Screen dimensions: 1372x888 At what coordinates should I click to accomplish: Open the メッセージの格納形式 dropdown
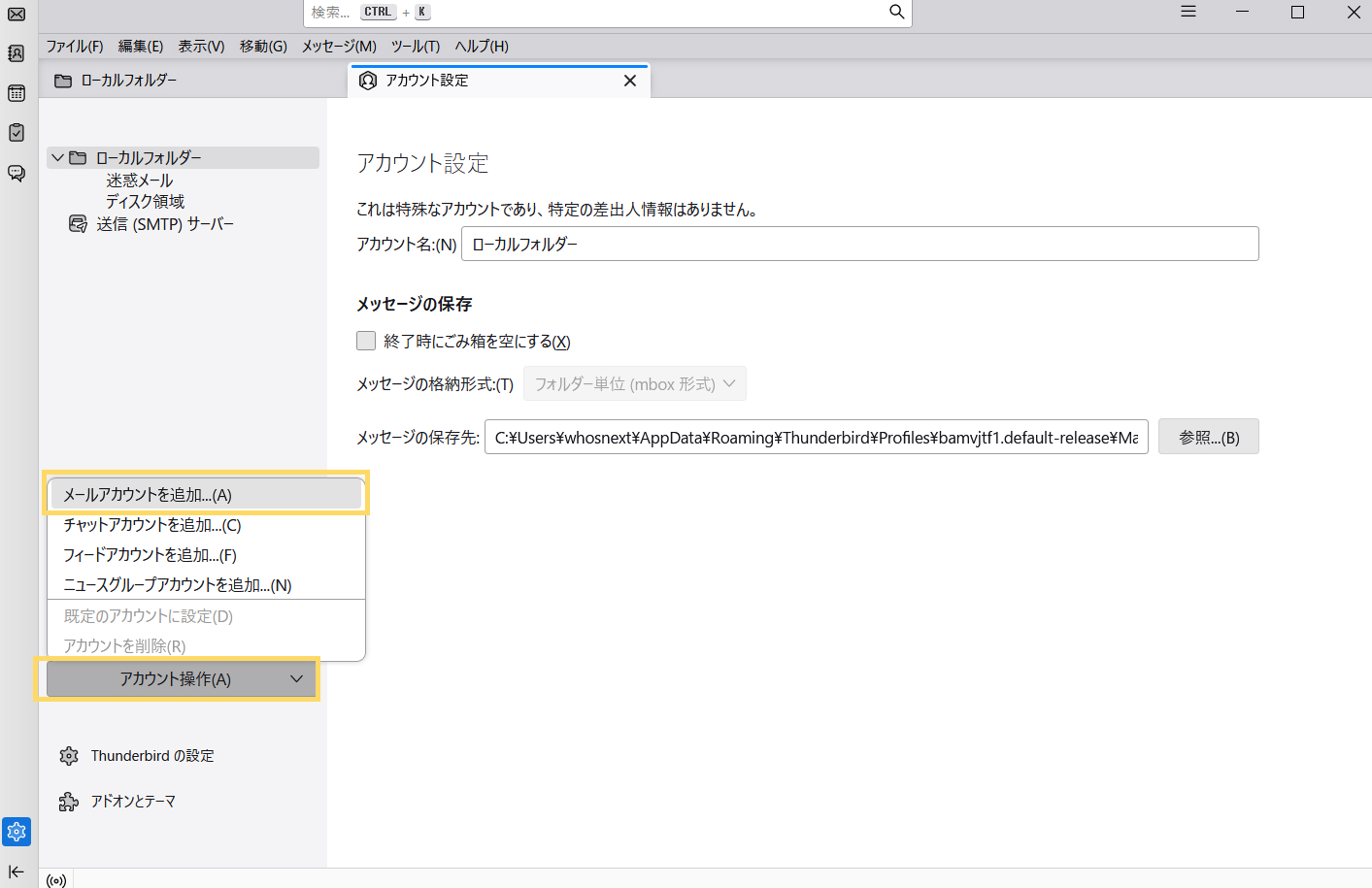634,384
